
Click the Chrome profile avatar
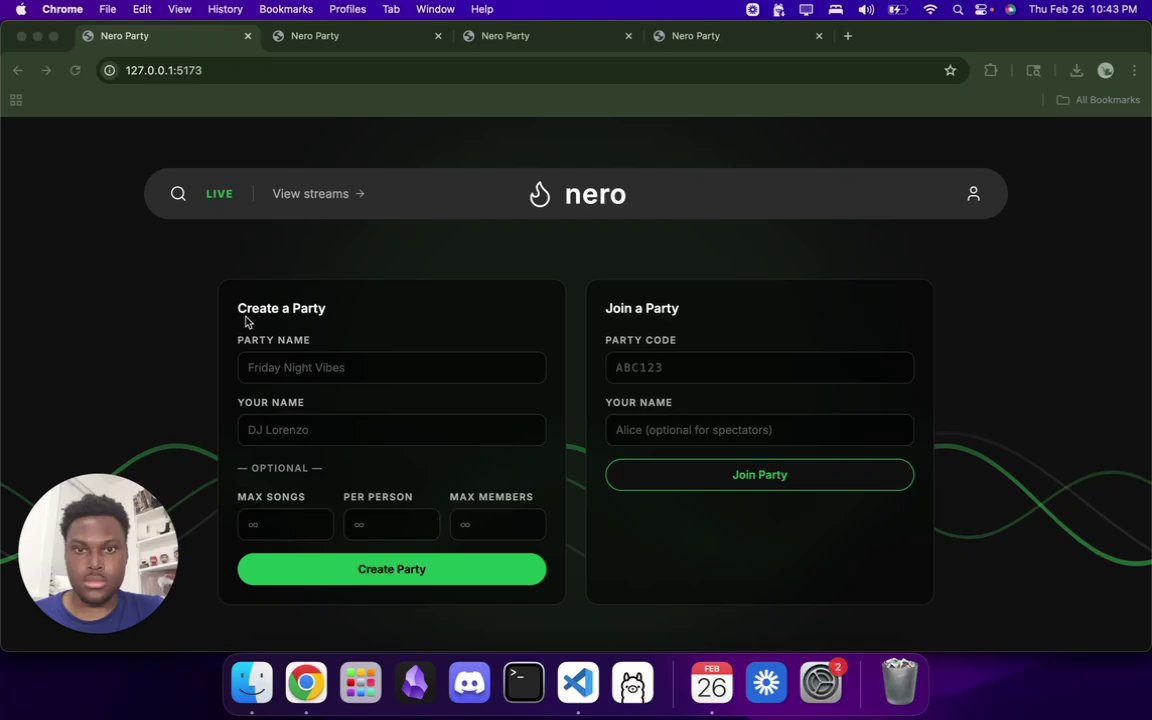tap(1105, 71)
